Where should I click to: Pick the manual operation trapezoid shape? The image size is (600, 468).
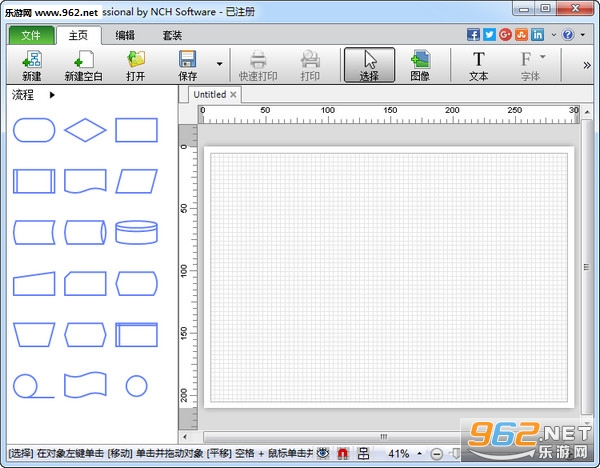pyautogui.click(x=34, y=335)
